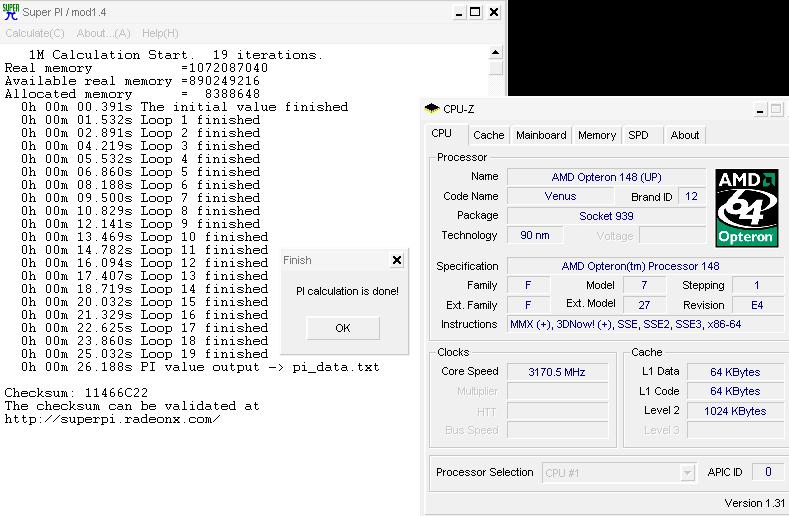The width and height of the screenshot is (789, 516).
Task: Switch to the Mainboard tab in CPU-Z
Action: coord(541,135)
